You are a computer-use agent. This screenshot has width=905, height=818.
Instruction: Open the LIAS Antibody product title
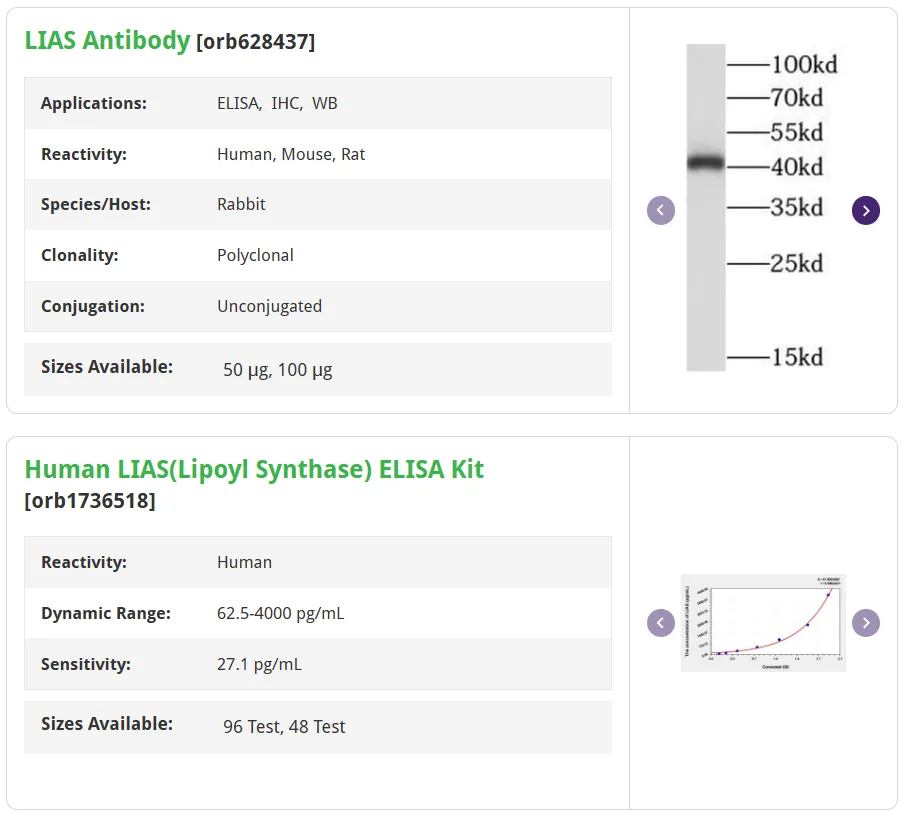(x=107, y=40)
